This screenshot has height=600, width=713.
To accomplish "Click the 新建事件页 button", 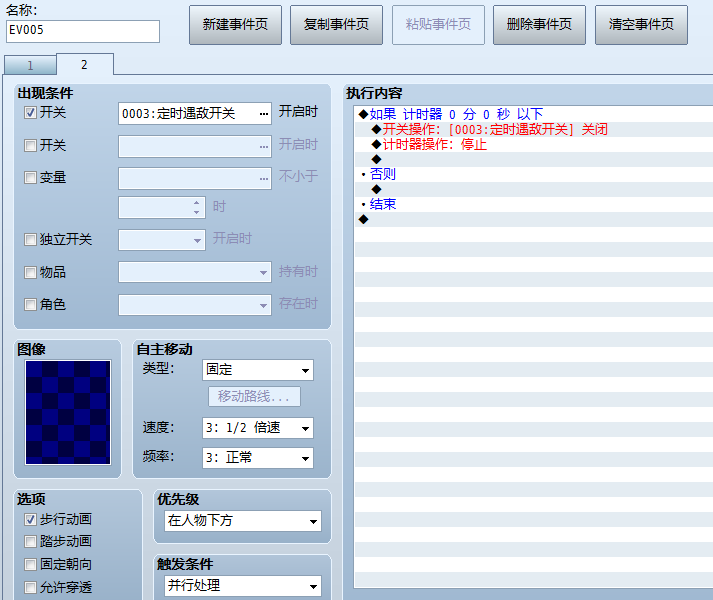I will (235, 25).
